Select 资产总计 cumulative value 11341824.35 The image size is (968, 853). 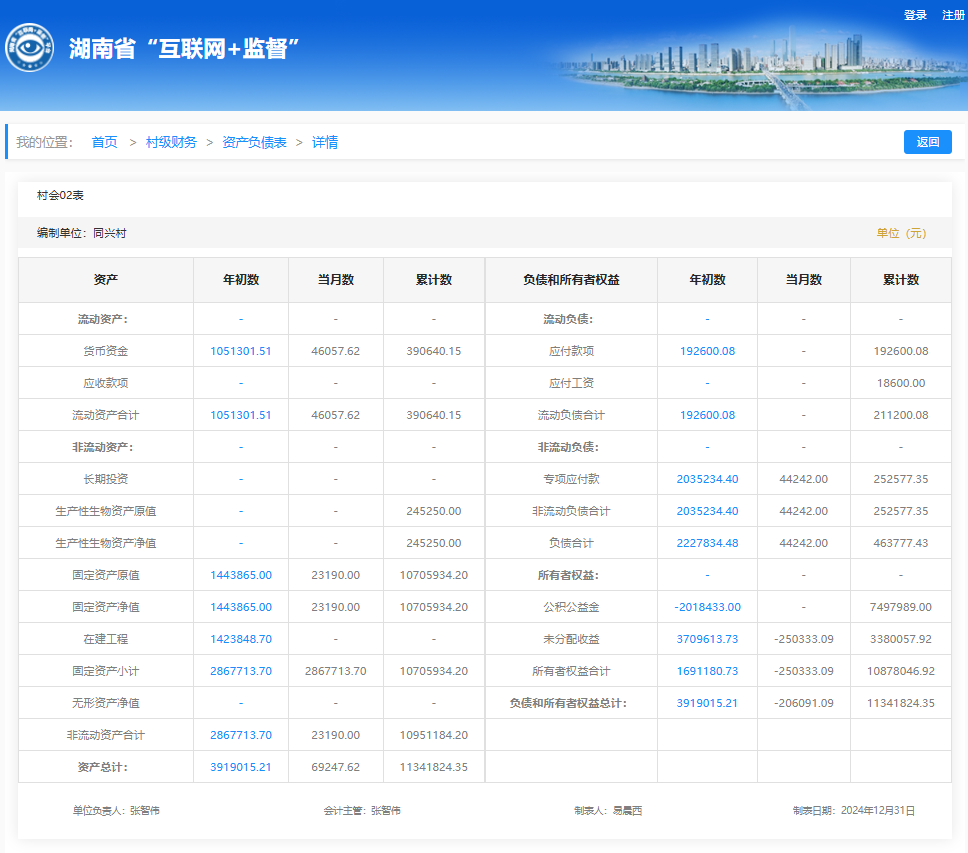(x=433, y=767)
